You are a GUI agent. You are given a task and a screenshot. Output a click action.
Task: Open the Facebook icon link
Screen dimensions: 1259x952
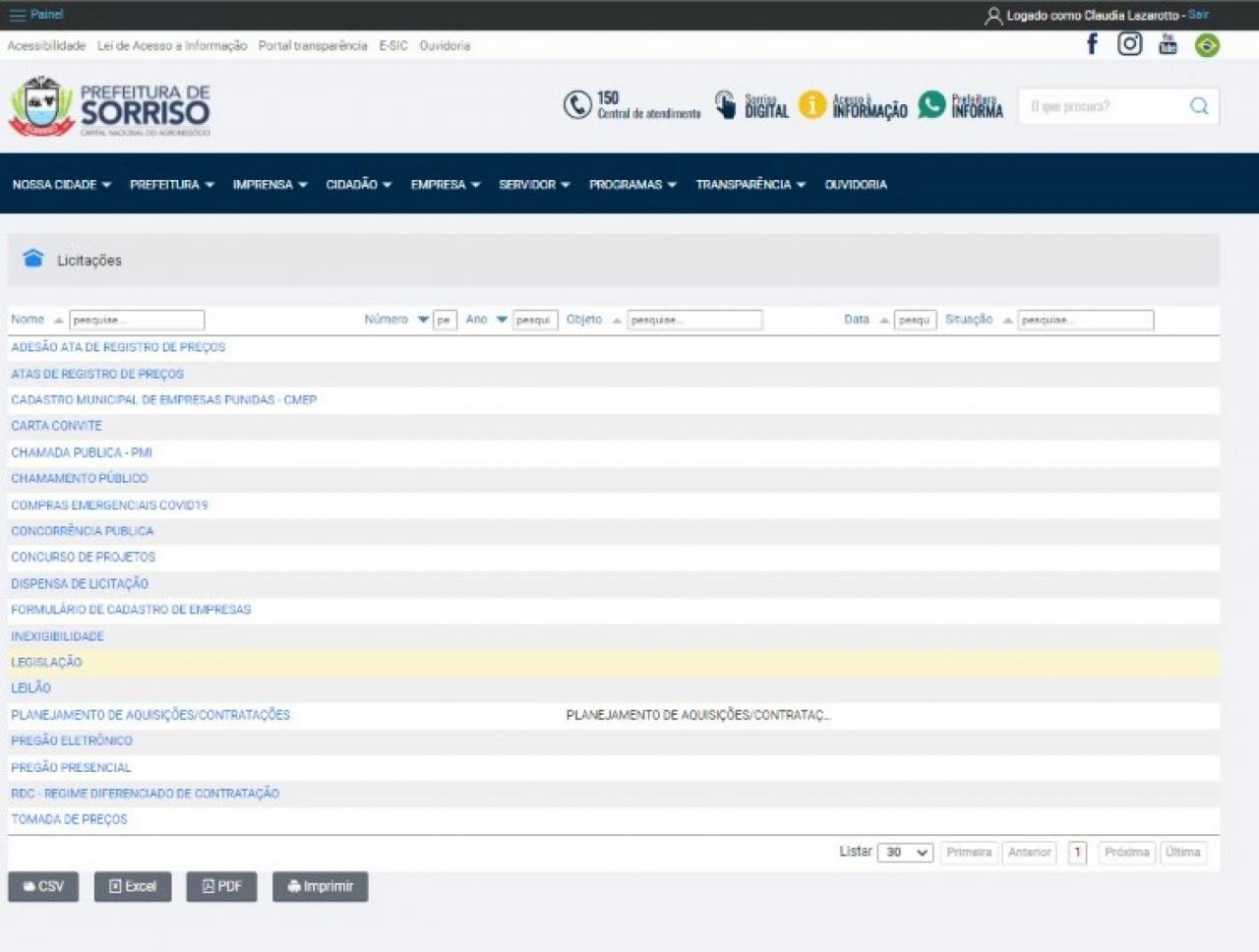tap(1092, 44)
